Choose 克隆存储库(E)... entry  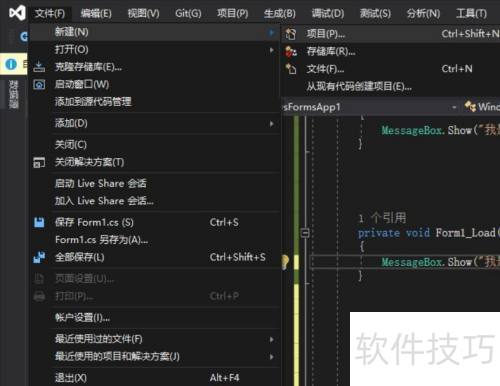pyautogui.click(x=155, y=67)
